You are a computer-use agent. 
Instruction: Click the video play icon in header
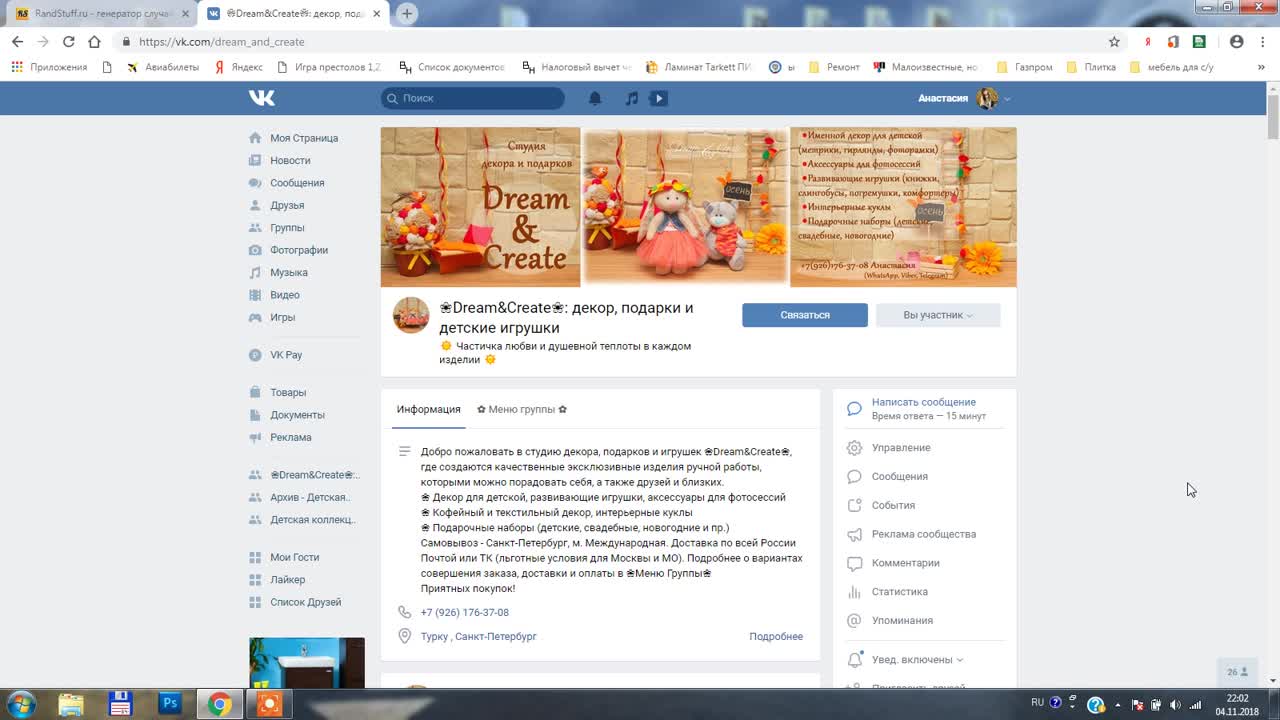pyautogui.click(x=658, y=98)
